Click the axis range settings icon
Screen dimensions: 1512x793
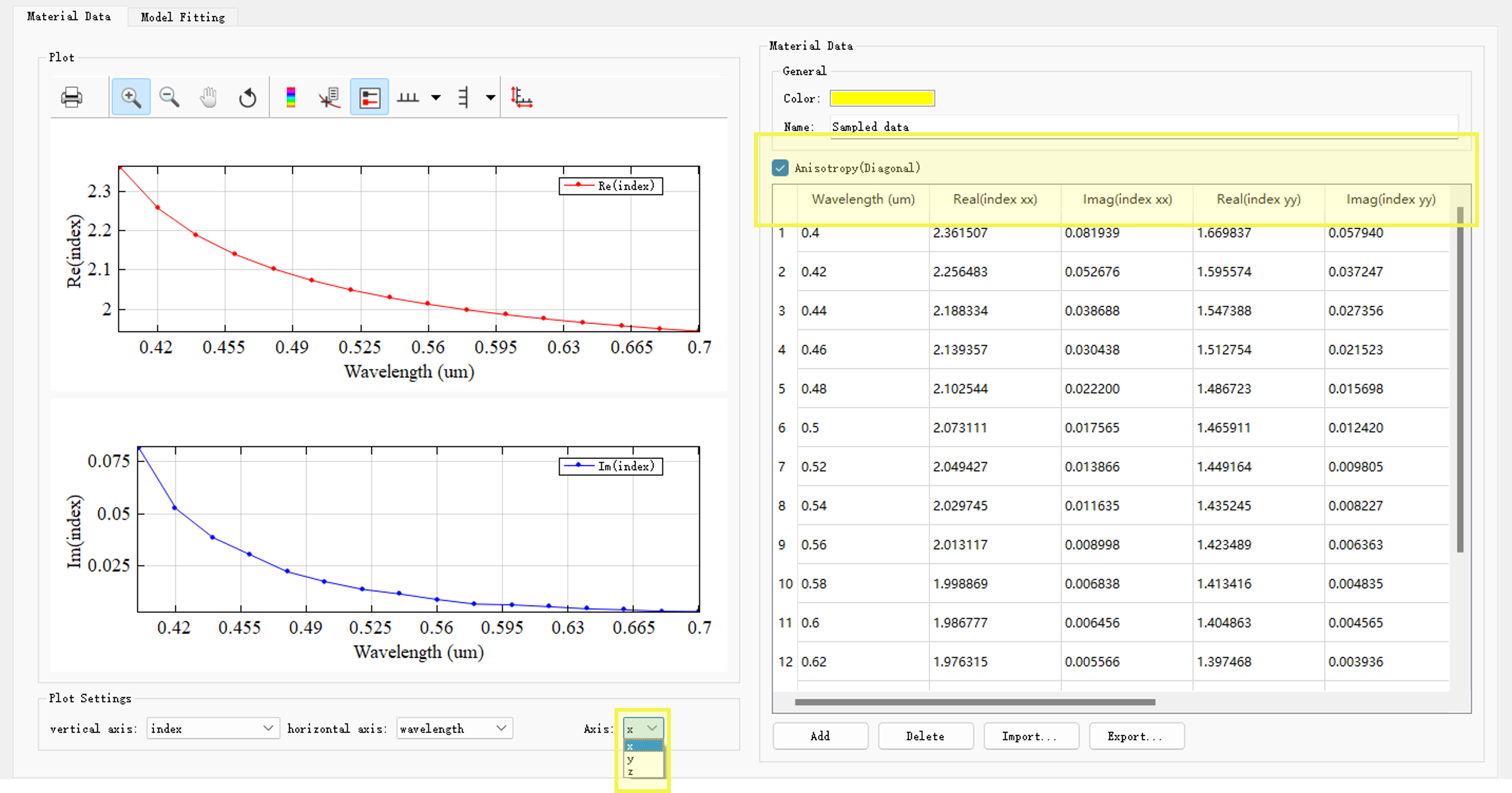521,97
